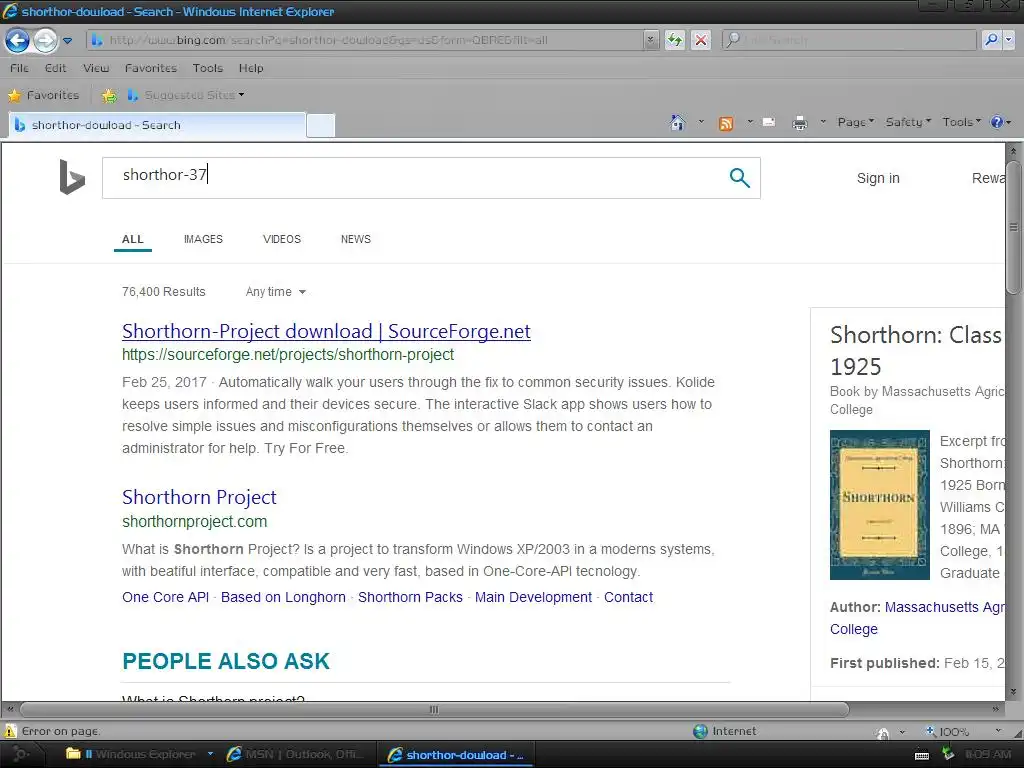Viewport: 1024px width, 768px height.
Task: Click the Read Mail icon
Action: click(769, 122)
